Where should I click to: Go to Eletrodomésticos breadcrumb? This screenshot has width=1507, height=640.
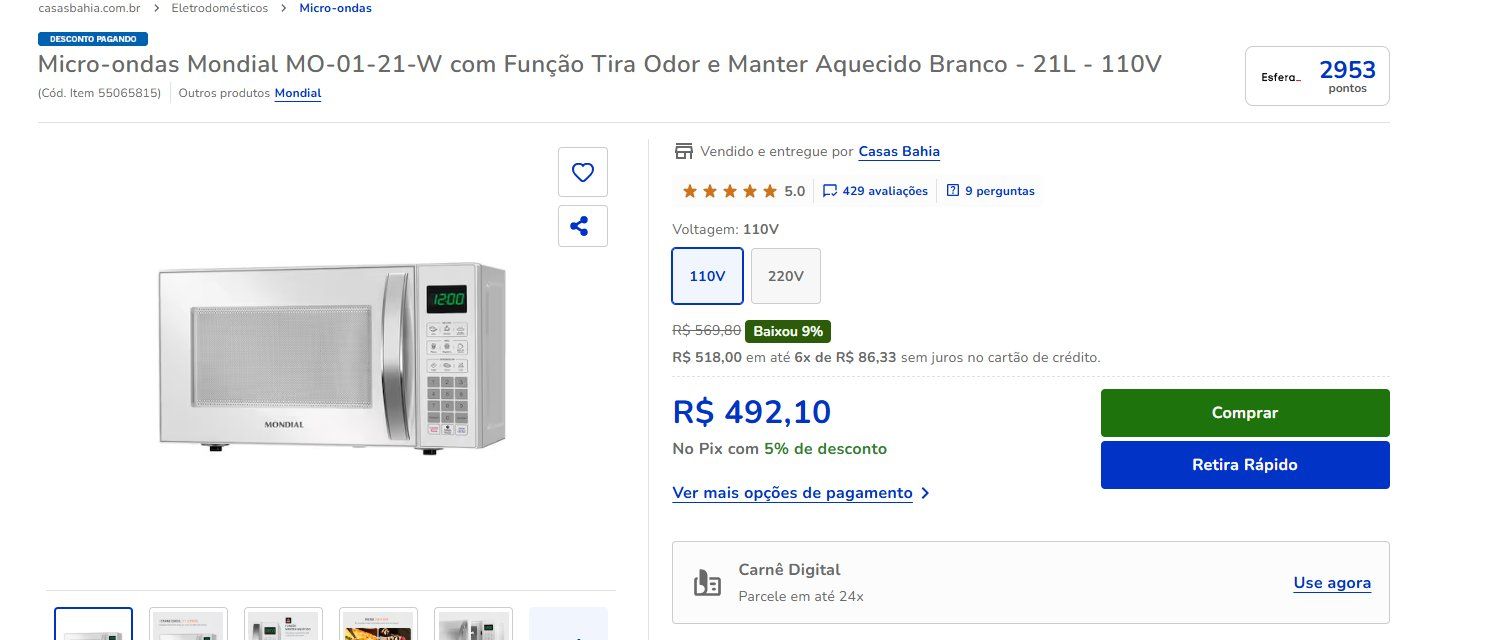point(220,8)
